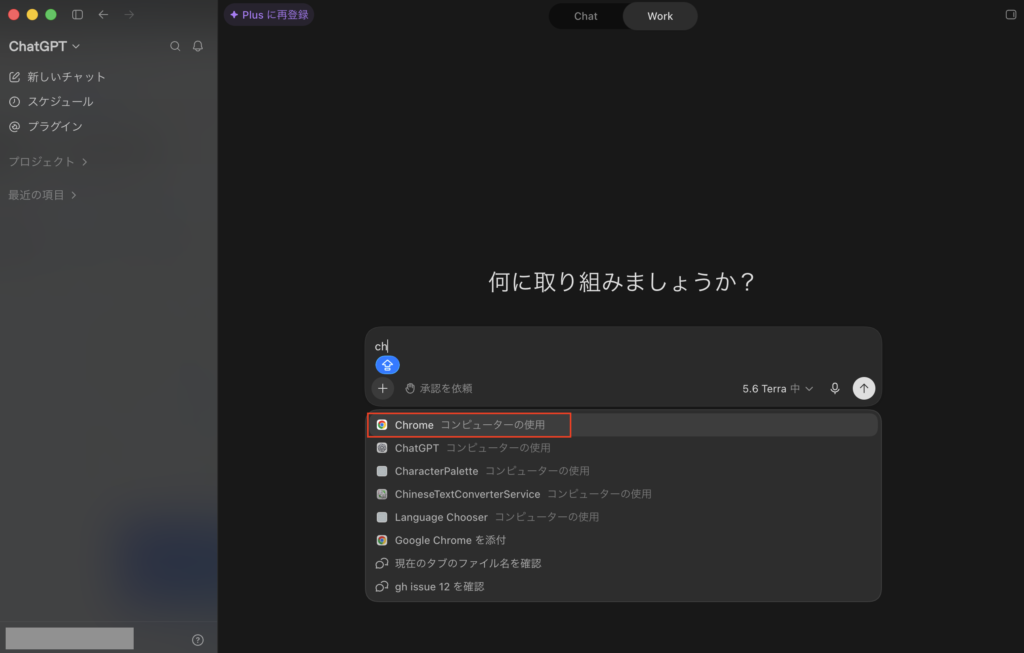Click the ChatGPT app icon in suggestions

382,448
